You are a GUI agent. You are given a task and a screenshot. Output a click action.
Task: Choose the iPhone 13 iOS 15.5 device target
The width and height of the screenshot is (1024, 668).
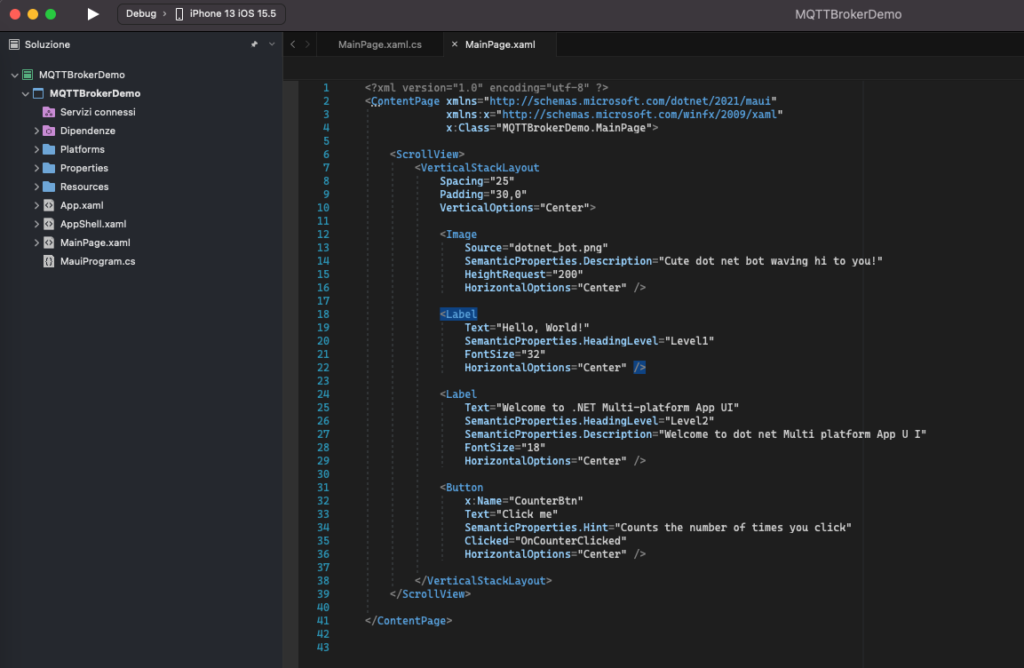point(226,14)
